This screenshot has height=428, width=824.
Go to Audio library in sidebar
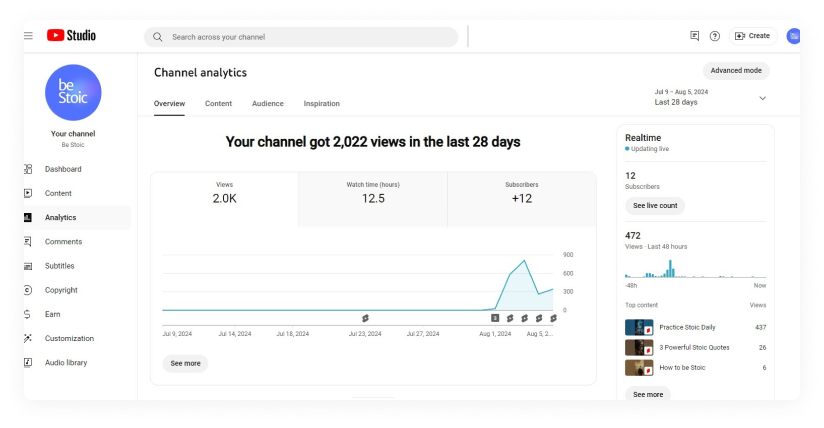(x=66, y=362)
